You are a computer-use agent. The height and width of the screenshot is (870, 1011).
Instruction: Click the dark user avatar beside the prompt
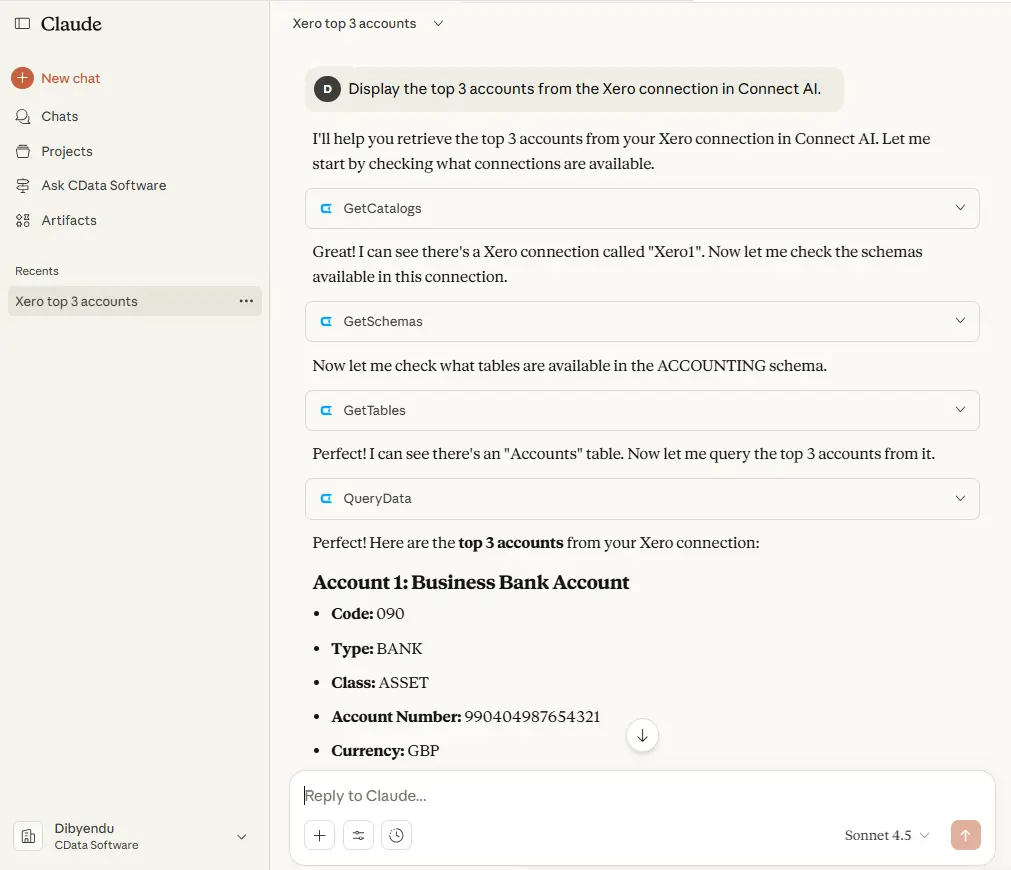tap(327, 89)
